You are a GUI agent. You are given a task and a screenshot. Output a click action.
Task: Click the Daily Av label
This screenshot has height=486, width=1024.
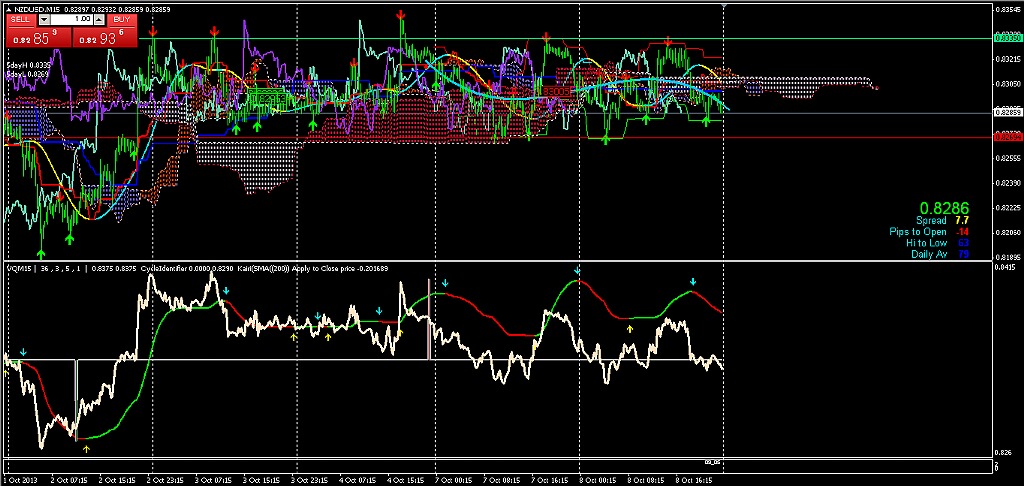point(929,254)
